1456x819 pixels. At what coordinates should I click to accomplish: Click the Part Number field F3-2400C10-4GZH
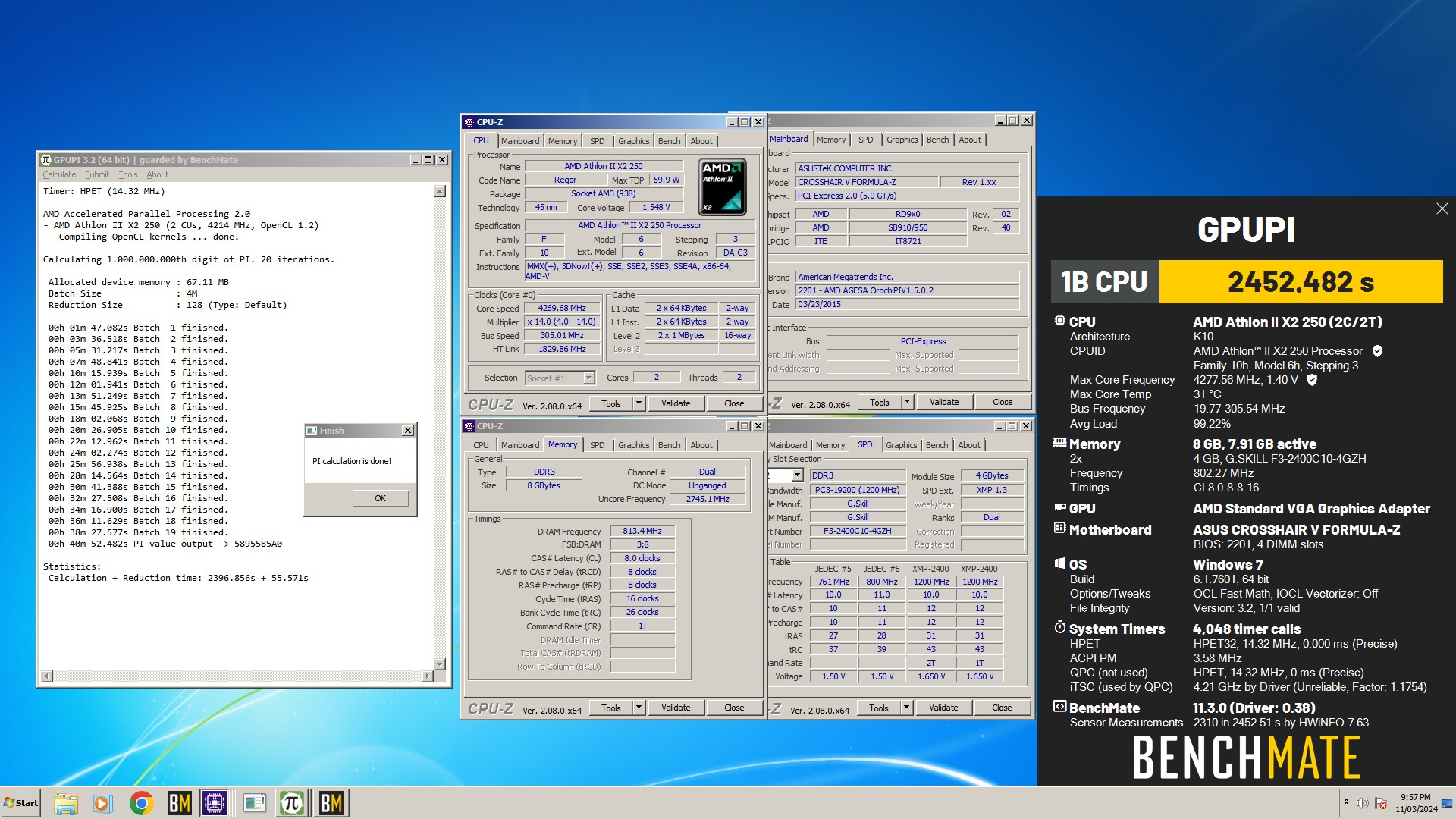point(857,531)
